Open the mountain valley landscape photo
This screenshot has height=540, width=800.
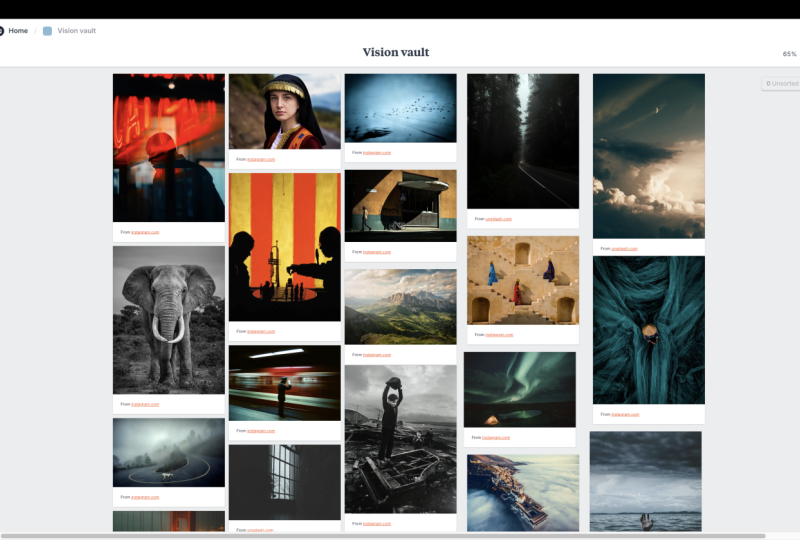click(401, 307)
